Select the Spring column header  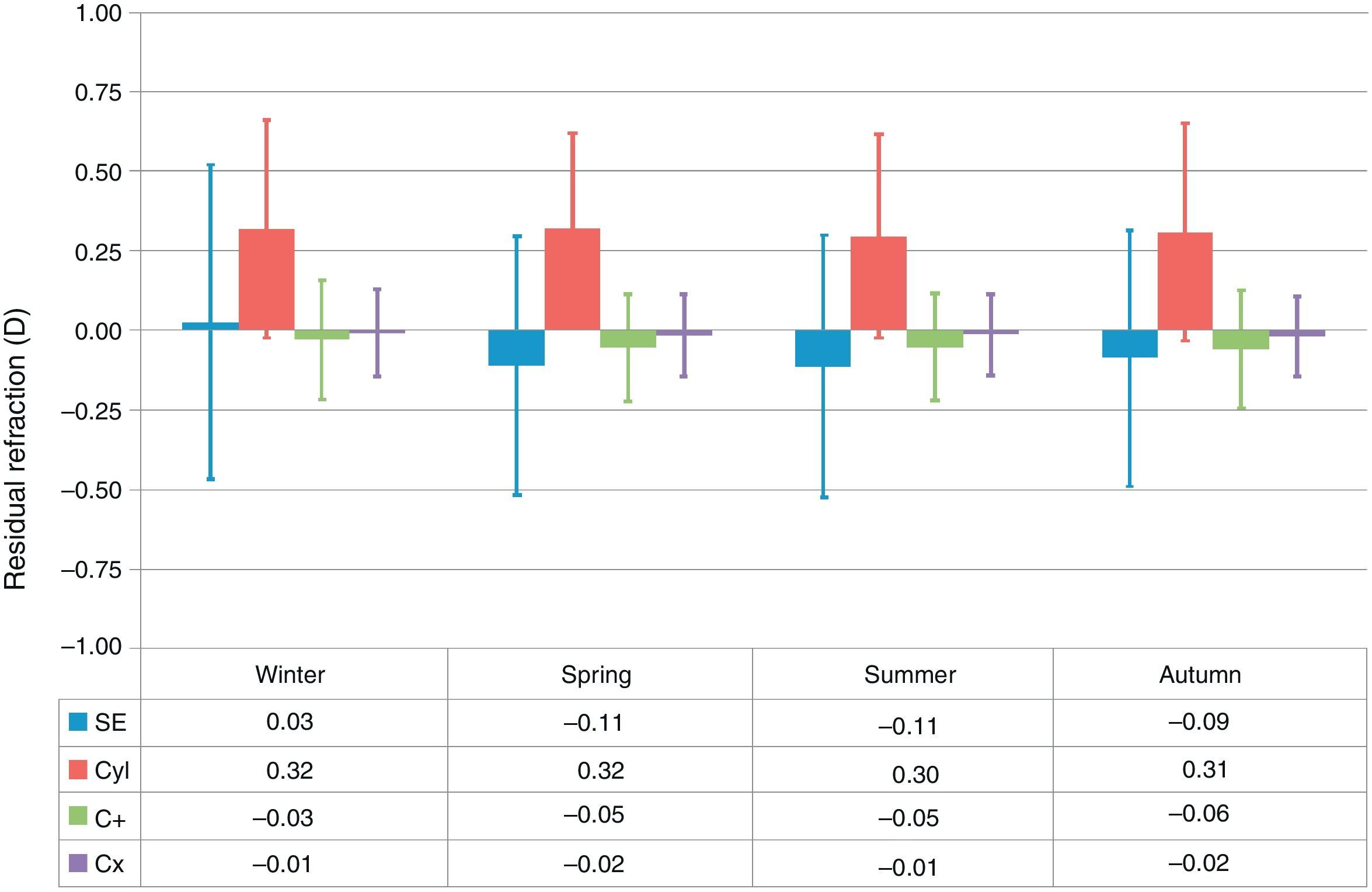[x=596, y=675]
